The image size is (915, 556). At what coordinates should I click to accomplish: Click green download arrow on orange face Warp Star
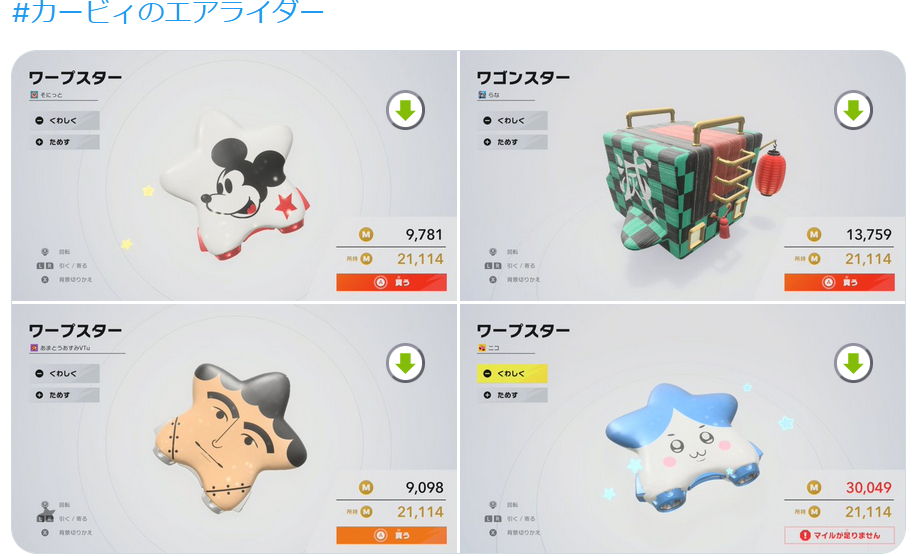pyautogui.click(x=406, y=363)
